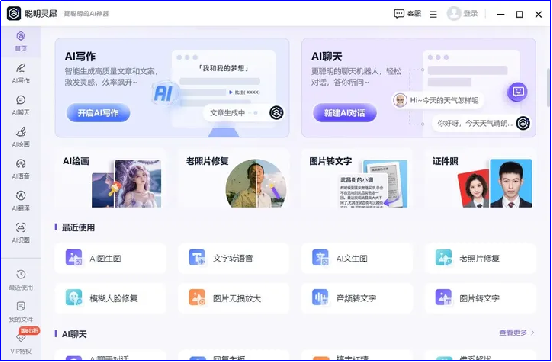Click the AI聊天 section heading below recents
The height and width of the screenshot is (362, 552).
[x=74, y=334]
